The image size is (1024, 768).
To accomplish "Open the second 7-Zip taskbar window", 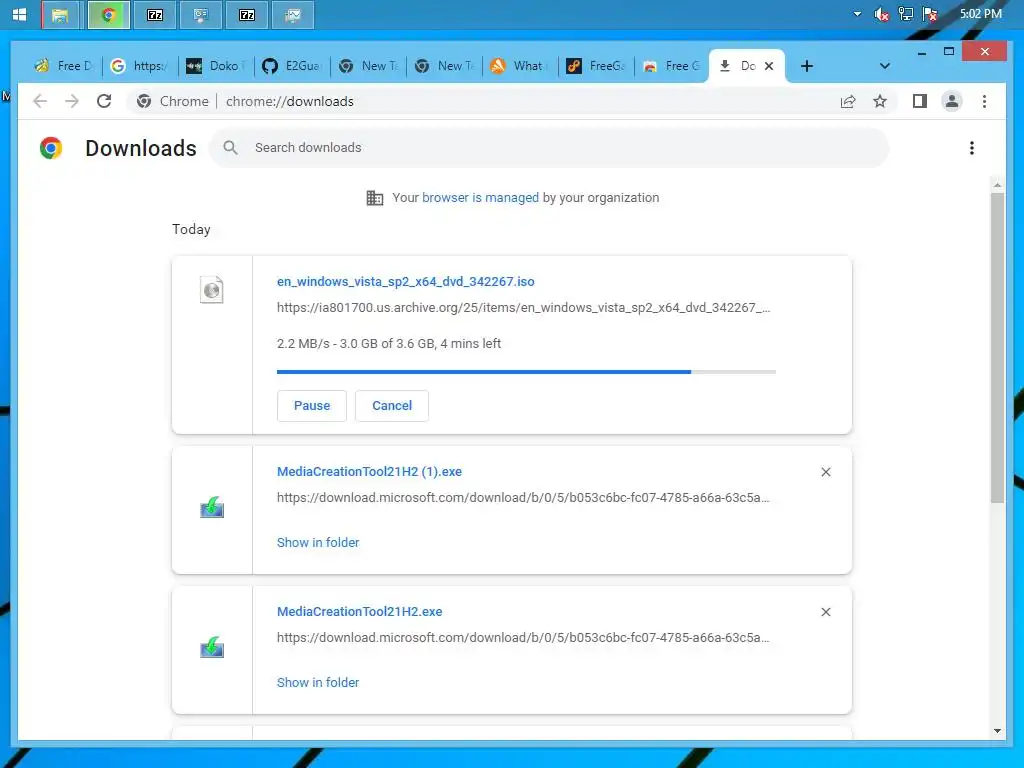I will [247, 14].
